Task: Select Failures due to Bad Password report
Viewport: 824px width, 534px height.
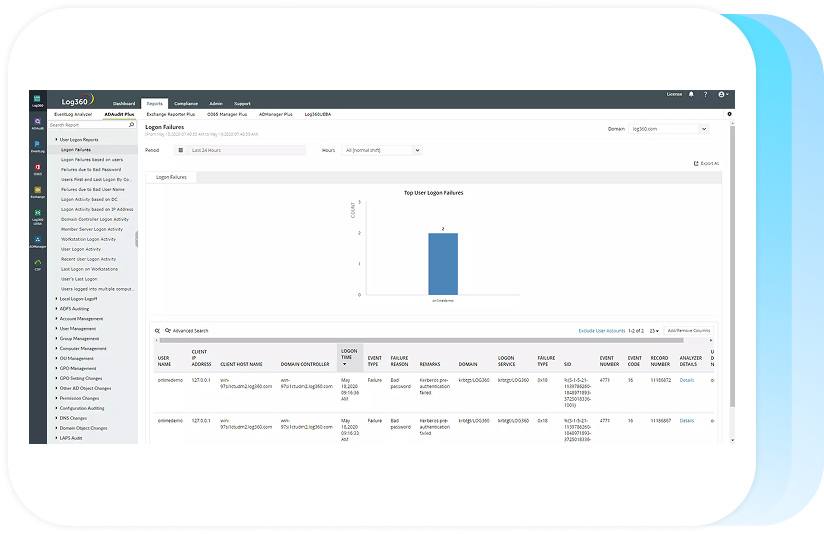Action: pos(91,170)
